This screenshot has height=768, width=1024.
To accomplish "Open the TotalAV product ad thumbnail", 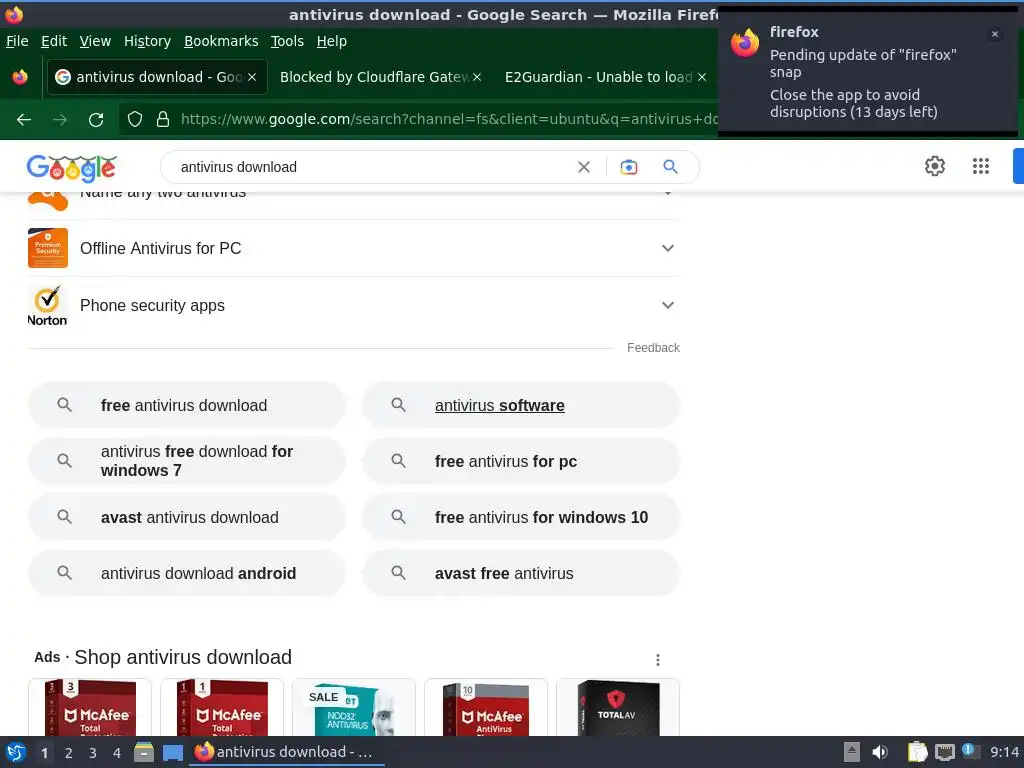I will click(618, 708).
